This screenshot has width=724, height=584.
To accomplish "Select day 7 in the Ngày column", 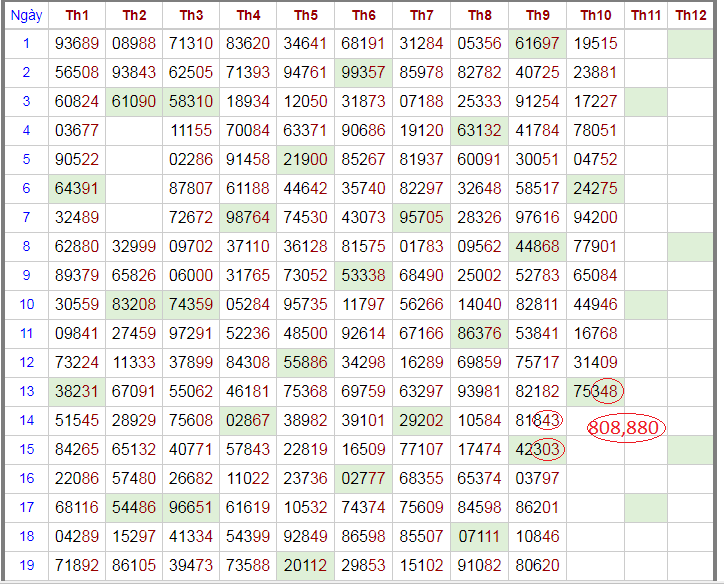I will [26, 217].
